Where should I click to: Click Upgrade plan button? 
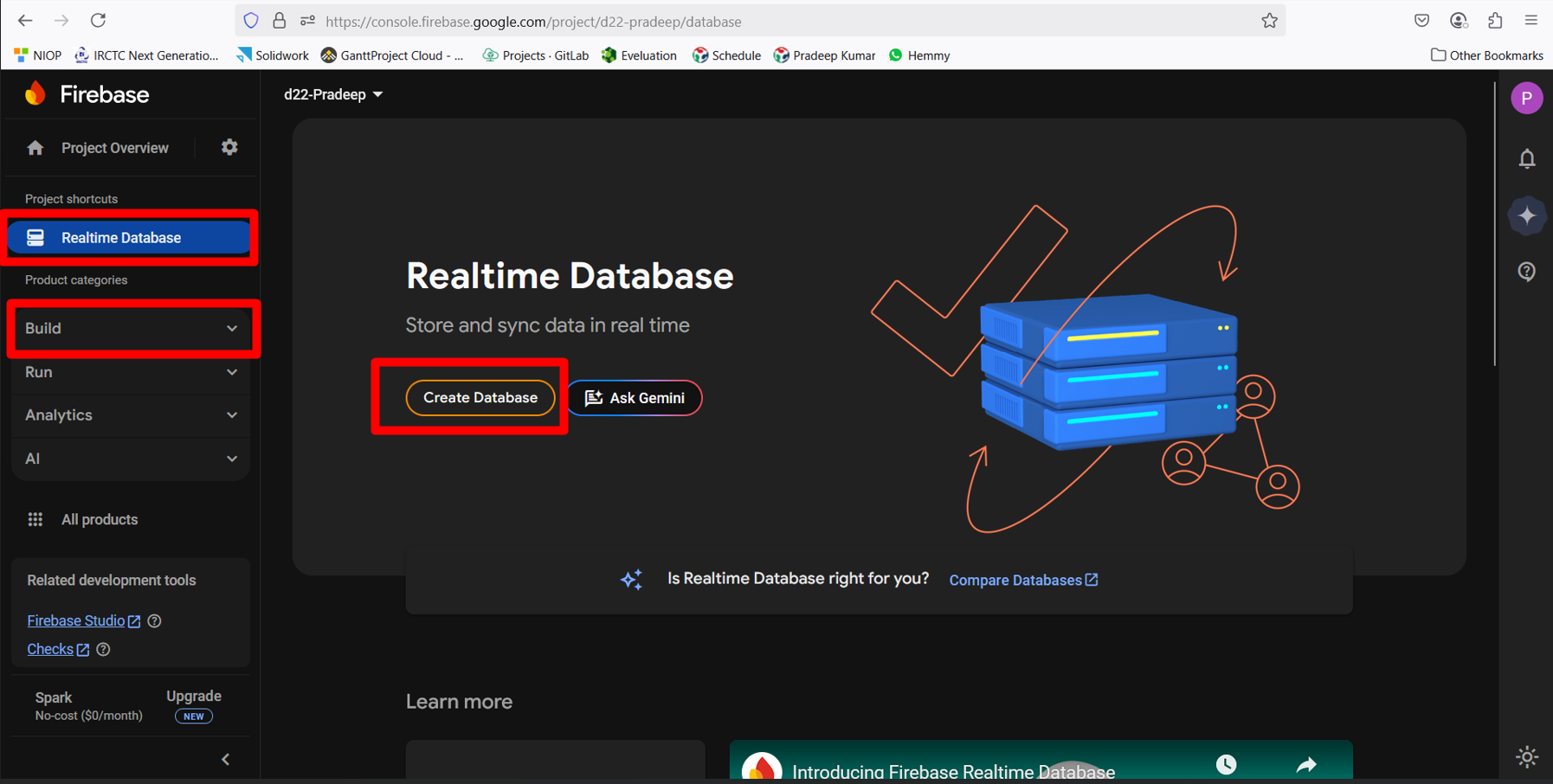(194, 705)
